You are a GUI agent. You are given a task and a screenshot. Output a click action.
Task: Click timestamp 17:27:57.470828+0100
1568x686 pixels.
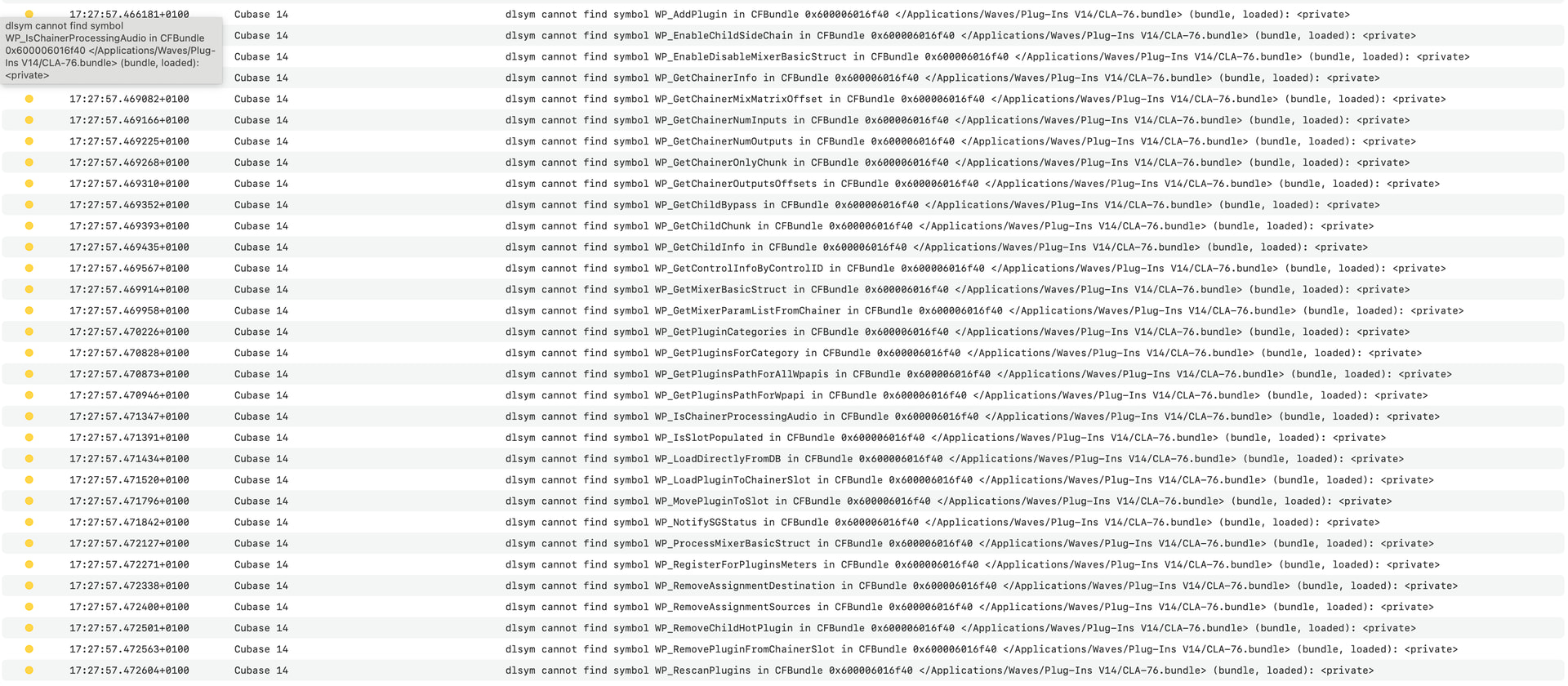click(129, 353)
